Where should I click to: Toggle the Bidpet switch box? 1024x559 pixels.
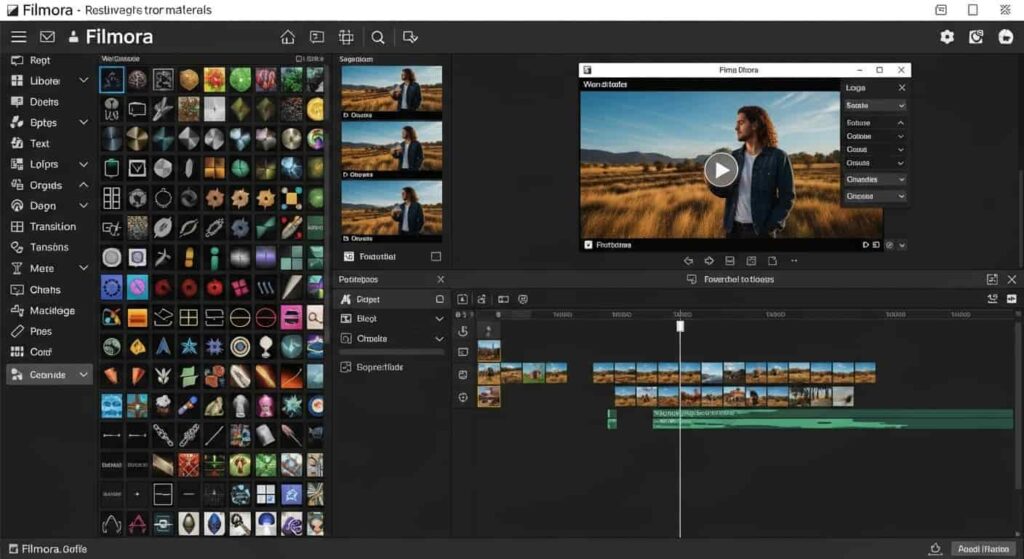pos(440,299)
